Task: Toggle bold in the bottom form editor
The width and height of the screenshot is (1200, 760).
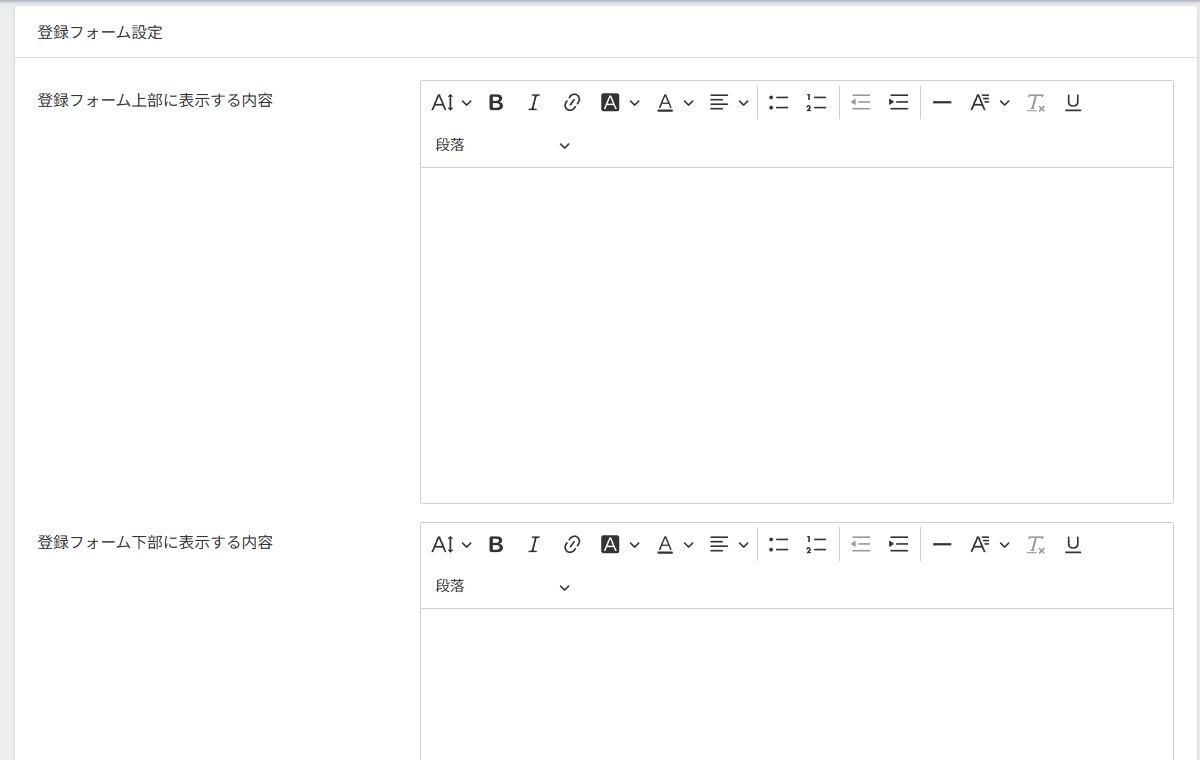Action: pos(496,544)
